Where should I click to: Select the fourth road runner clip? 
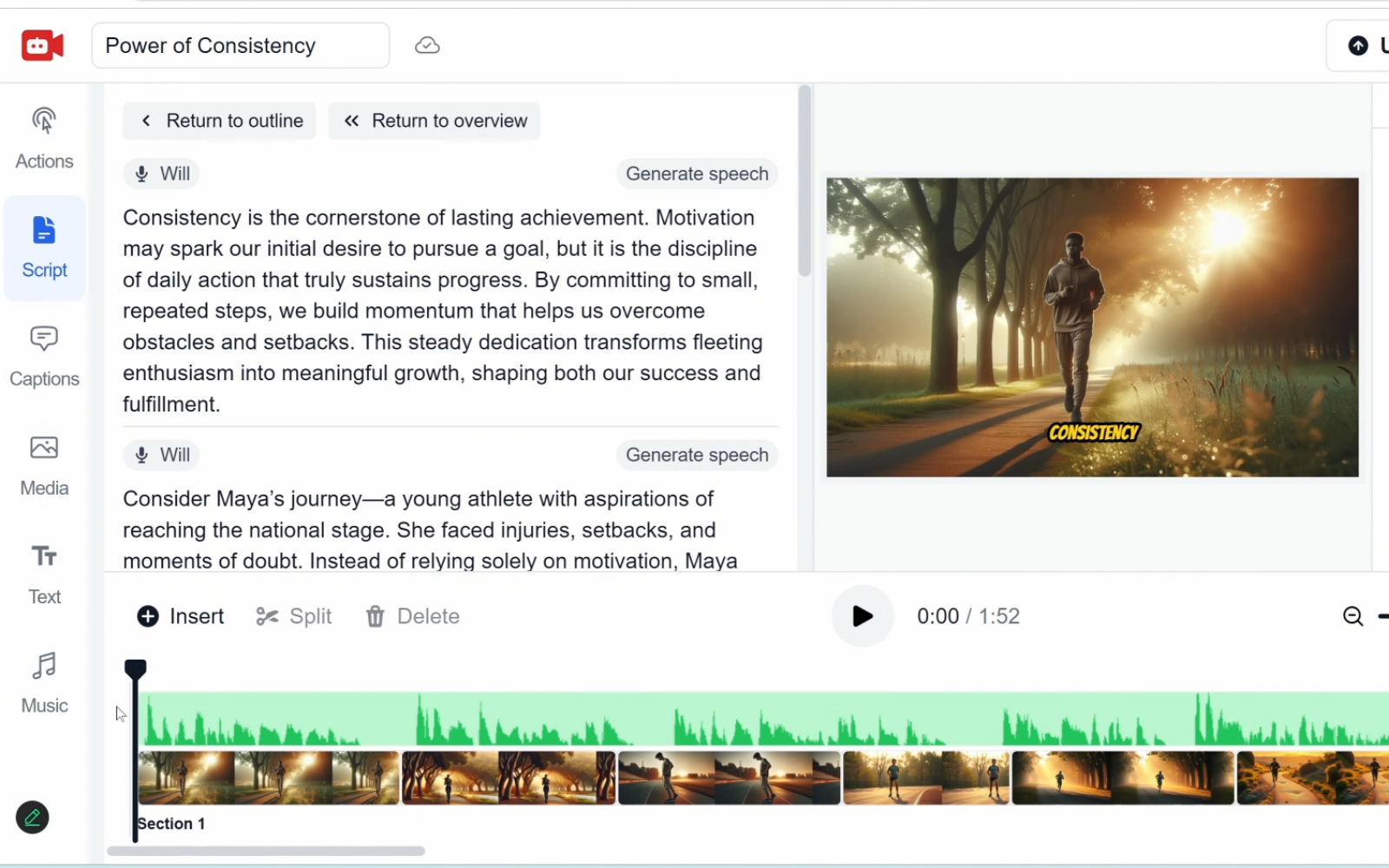(x=927, y=778)
